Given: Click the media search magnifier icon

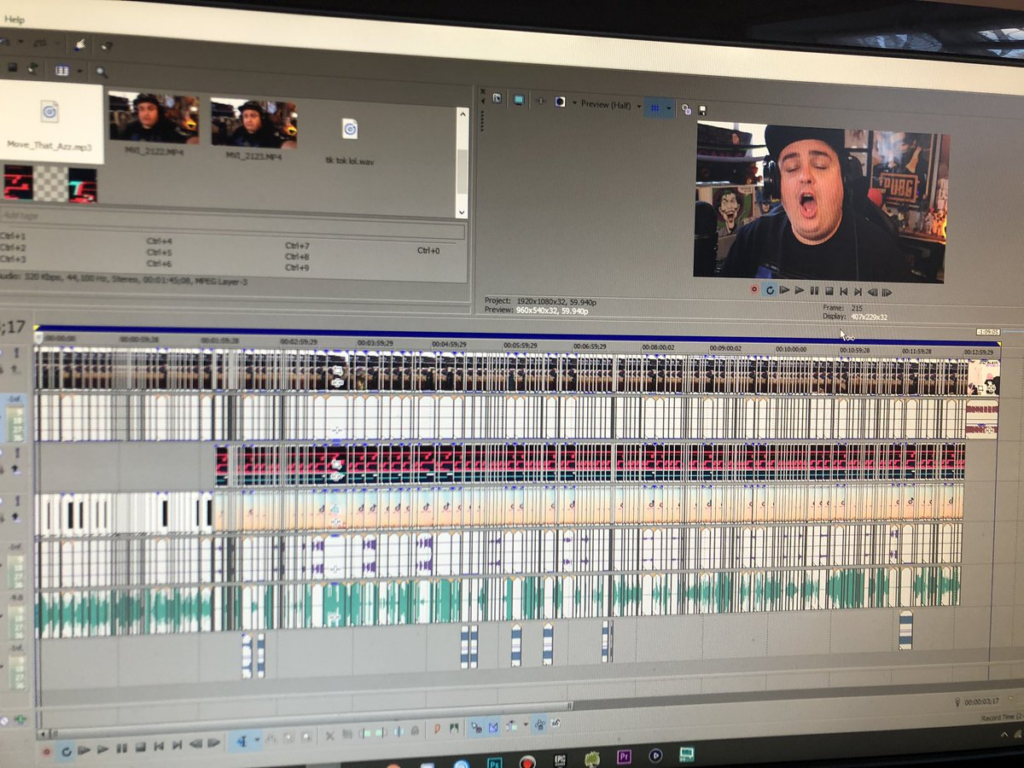Looking at the screenshot, I should click(101, 72).
